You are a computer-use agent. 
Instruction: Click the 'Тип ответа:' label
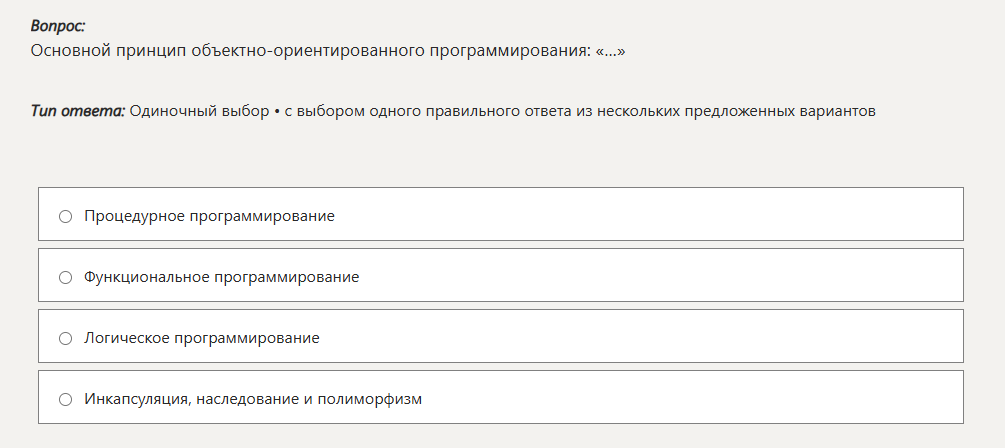pyautogui.click(x=78, y=111)
